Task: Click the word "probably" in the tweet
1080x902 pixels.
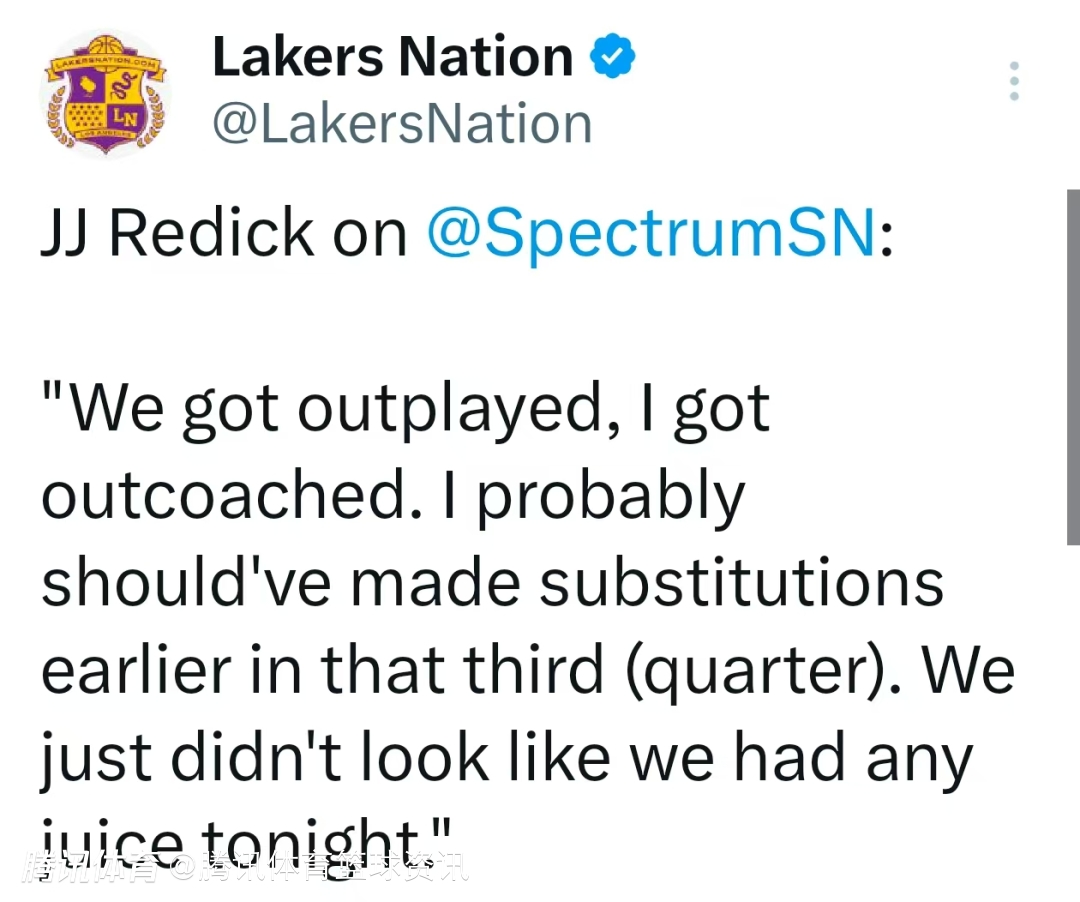Action: pos(610,495)
